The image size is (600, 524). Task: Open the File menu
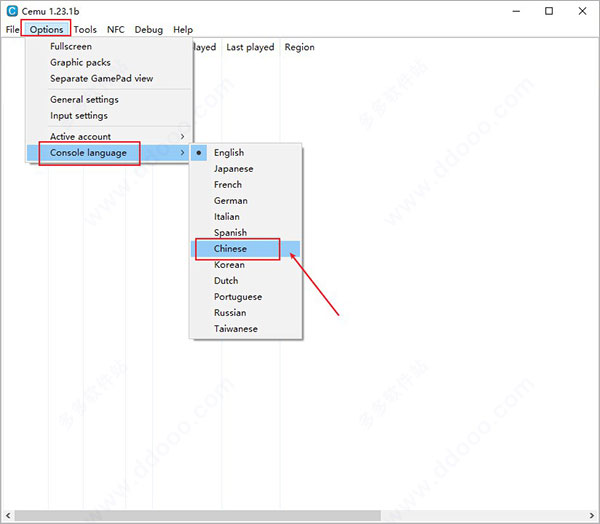(x=12, y=29)
